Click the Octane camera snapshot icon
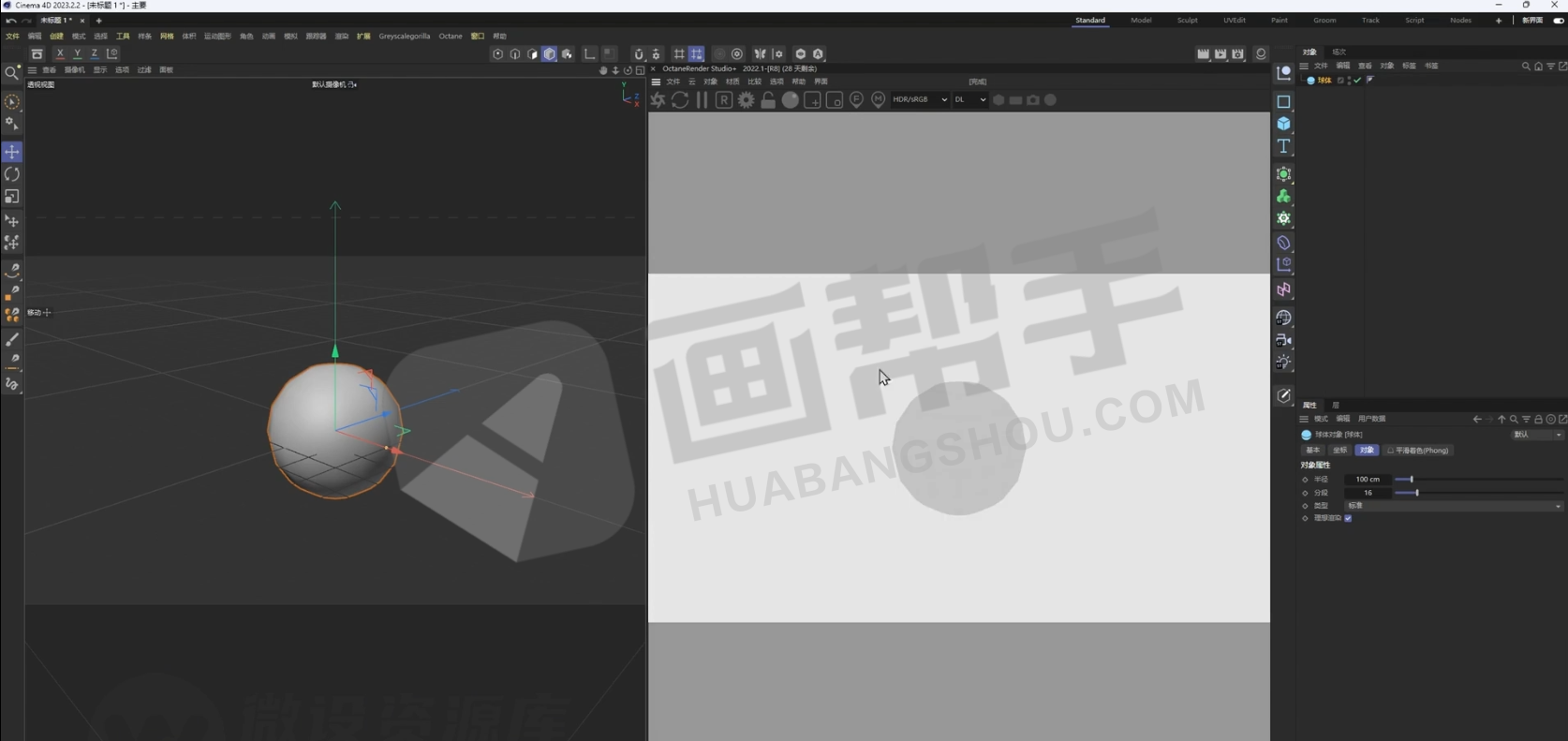Image resolution: width=1568 pixels, height=741 pixels. pos(1033,100)
